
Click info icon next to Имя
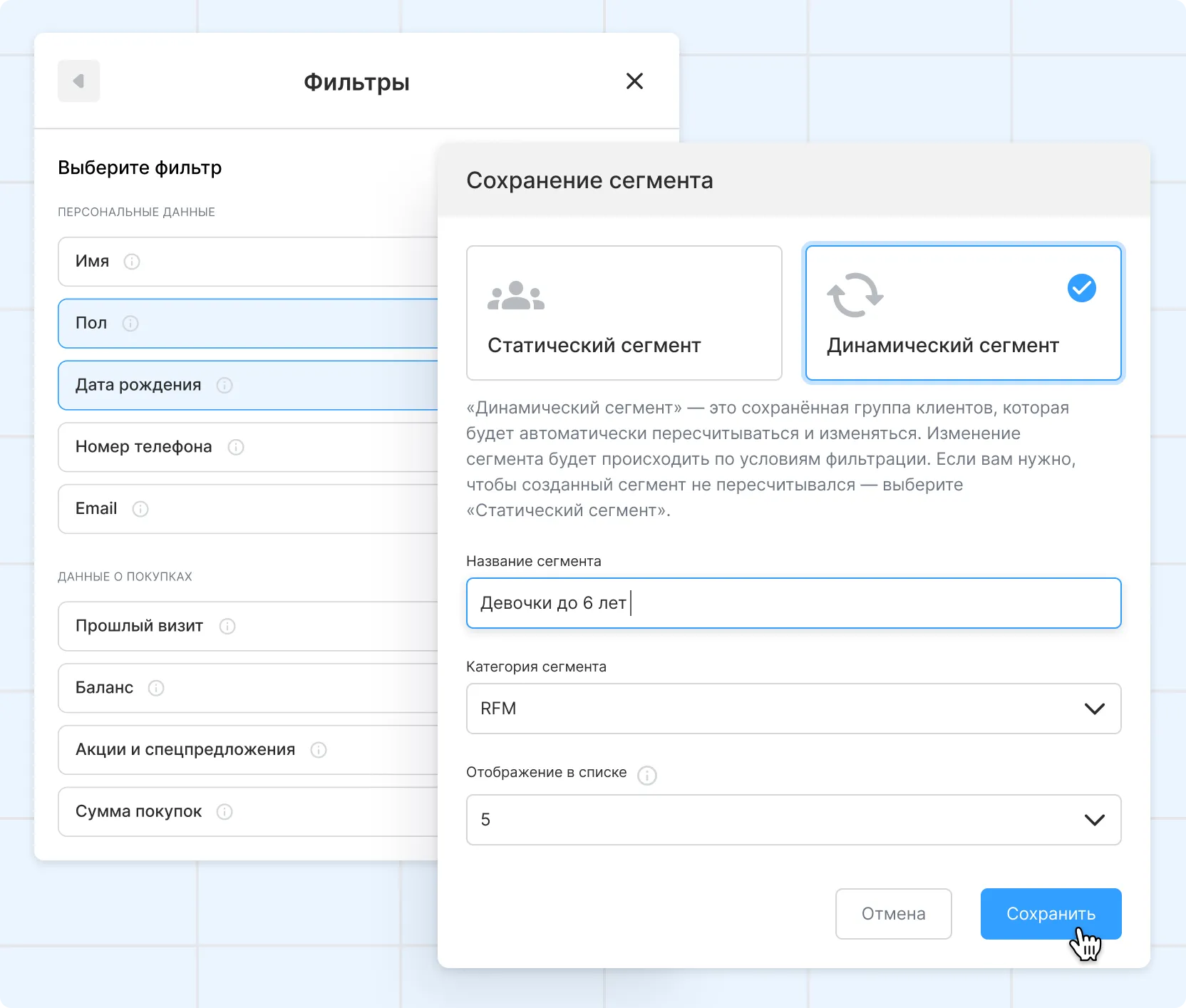(x=132, y=262)
